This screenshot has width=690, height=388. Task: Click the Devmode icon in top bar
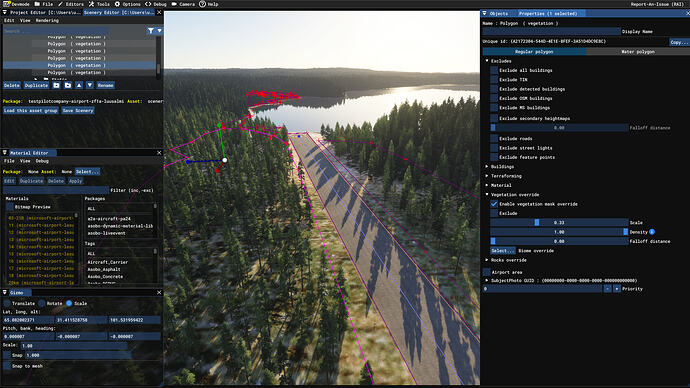point(6,4)
